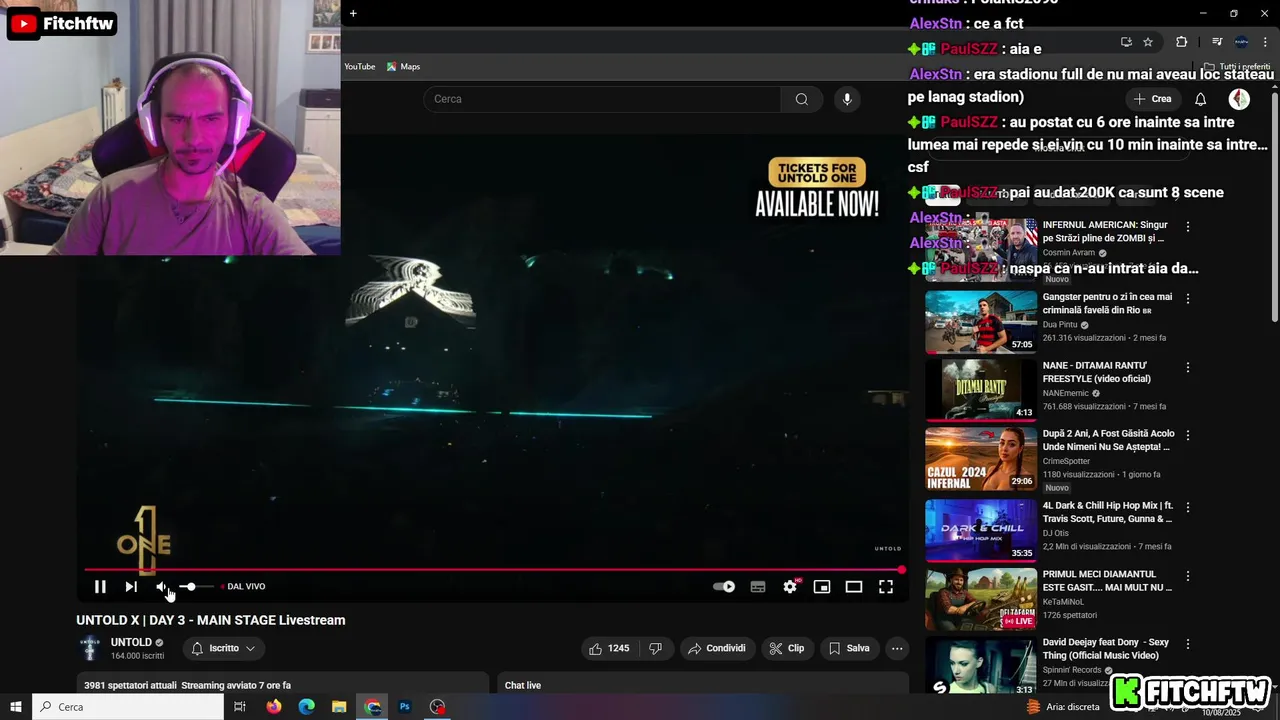1280x720 pixels.
Task: Open the UNTOLD channel avatar
Action: click(x=90, y=648)
